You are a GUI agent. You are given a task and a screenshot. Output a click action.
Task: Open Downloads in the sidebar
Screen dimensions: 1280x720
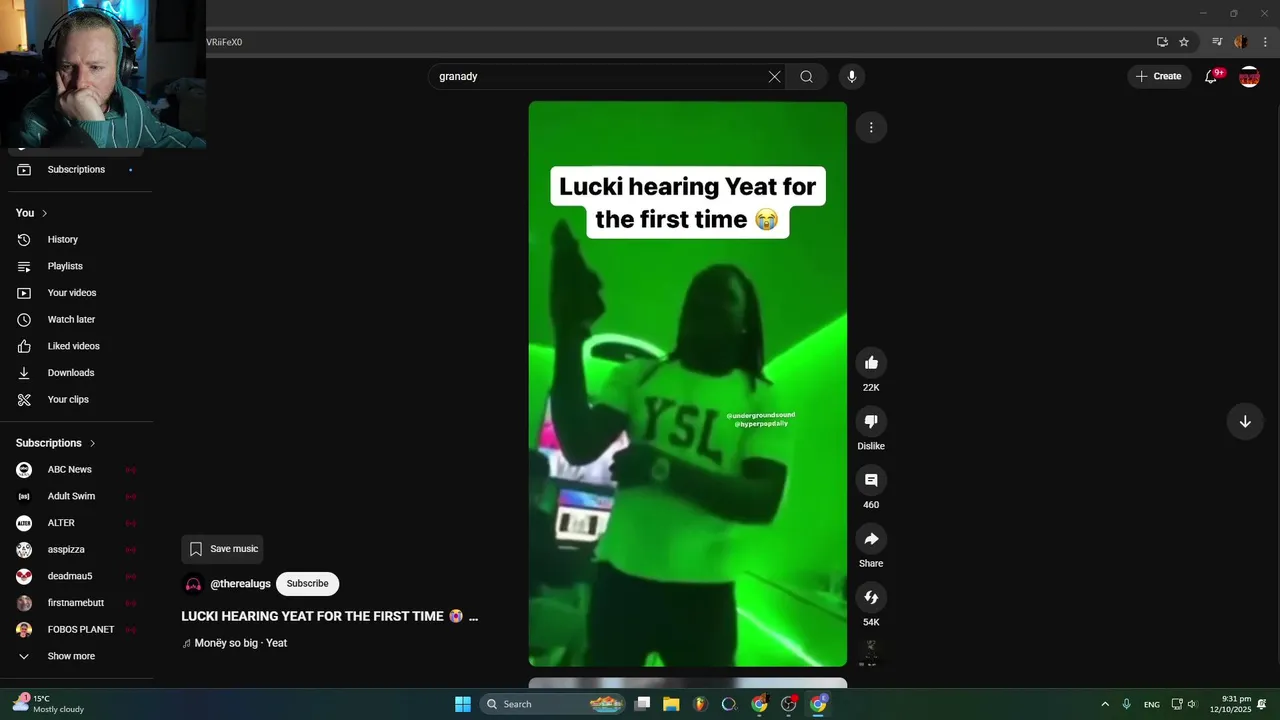coord(77,373)
